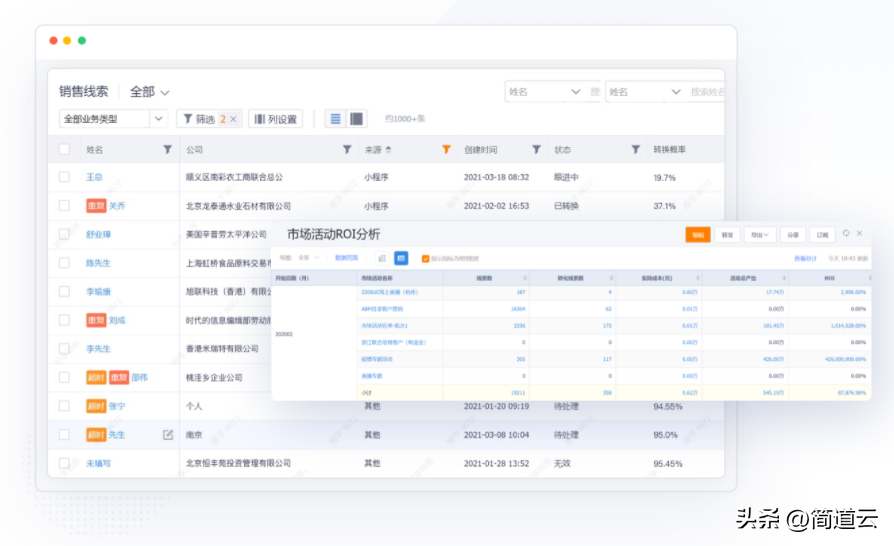
Task: Click the 订阅 button in ROI panel
Action: (822, 234)
